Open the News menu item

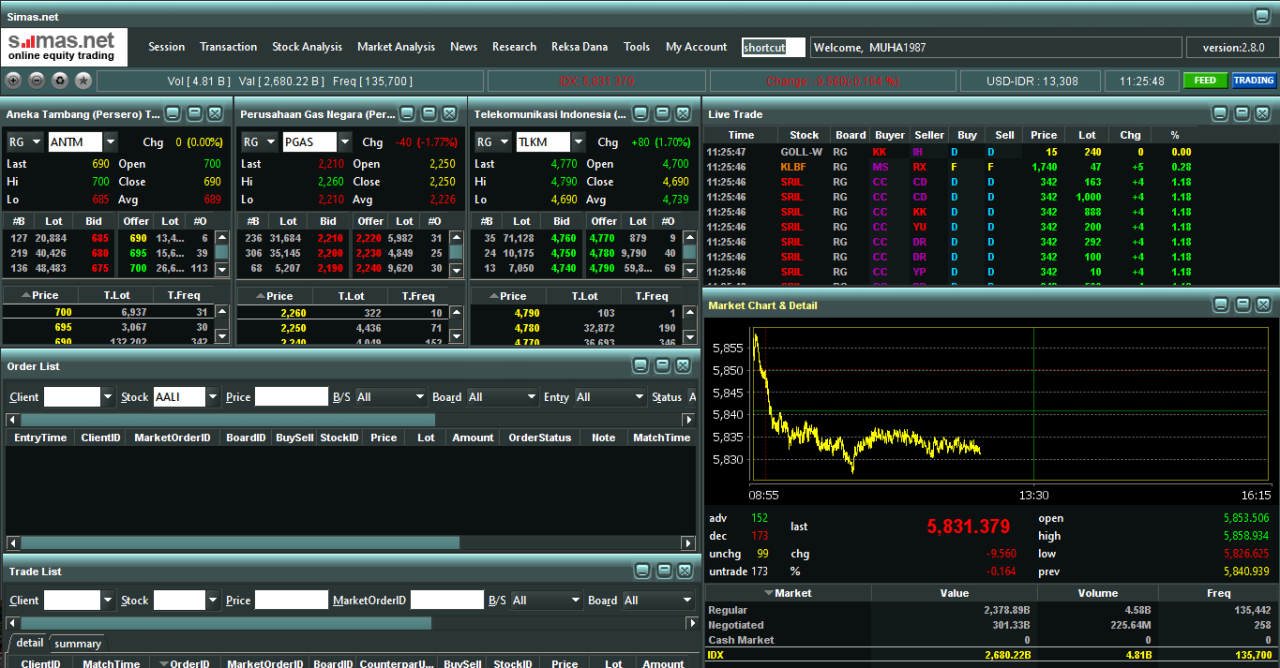click(463, 47)
